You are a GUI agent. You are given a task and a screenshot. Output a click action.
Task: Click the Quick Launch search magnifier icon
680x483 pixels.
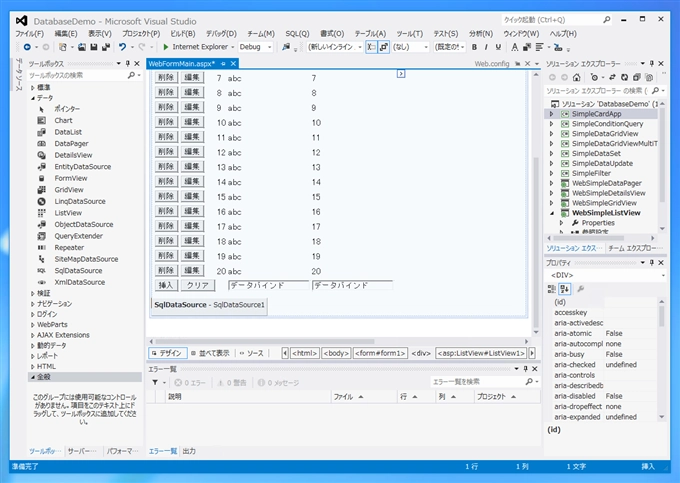pos(607,20)
